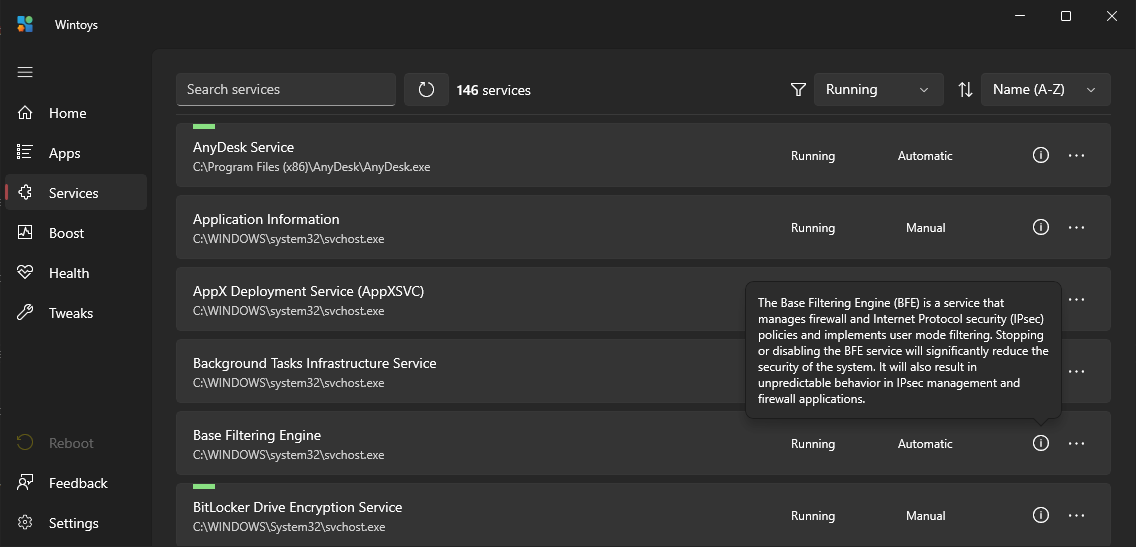This screenshot has width=1136, height=547.
Task: Select AppX Deployment Service (AppXSVC) title
Action: click(x=309, y=291)
